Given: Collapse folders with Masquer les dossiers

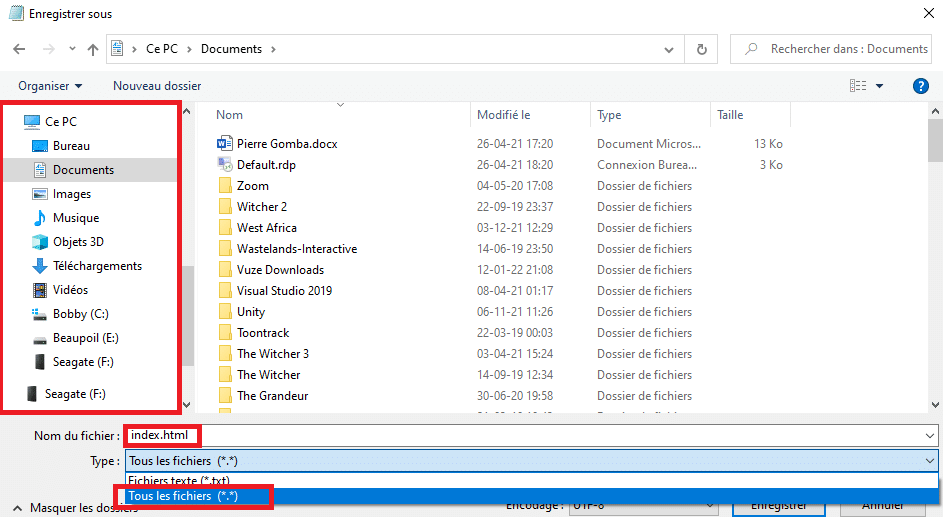Looking at the screenshot, I should (75, 508).
